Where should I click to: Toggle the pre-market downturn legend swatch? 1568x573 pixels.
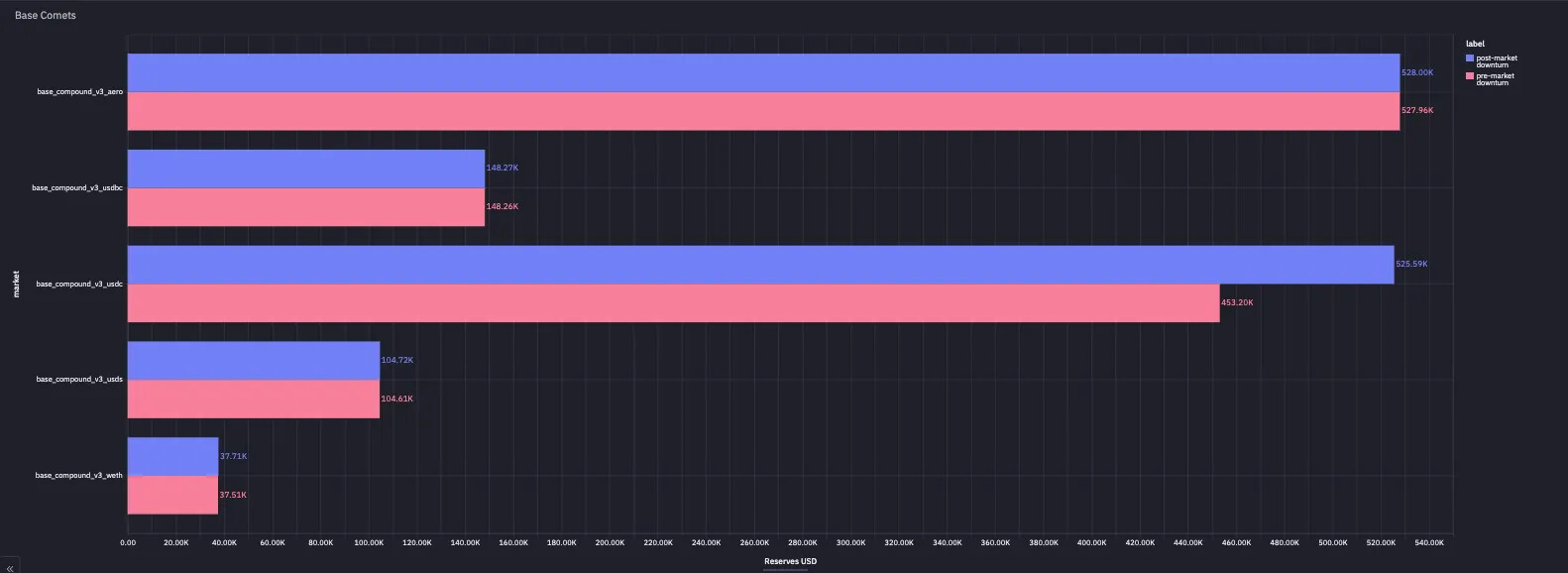tap(1470, 76)
